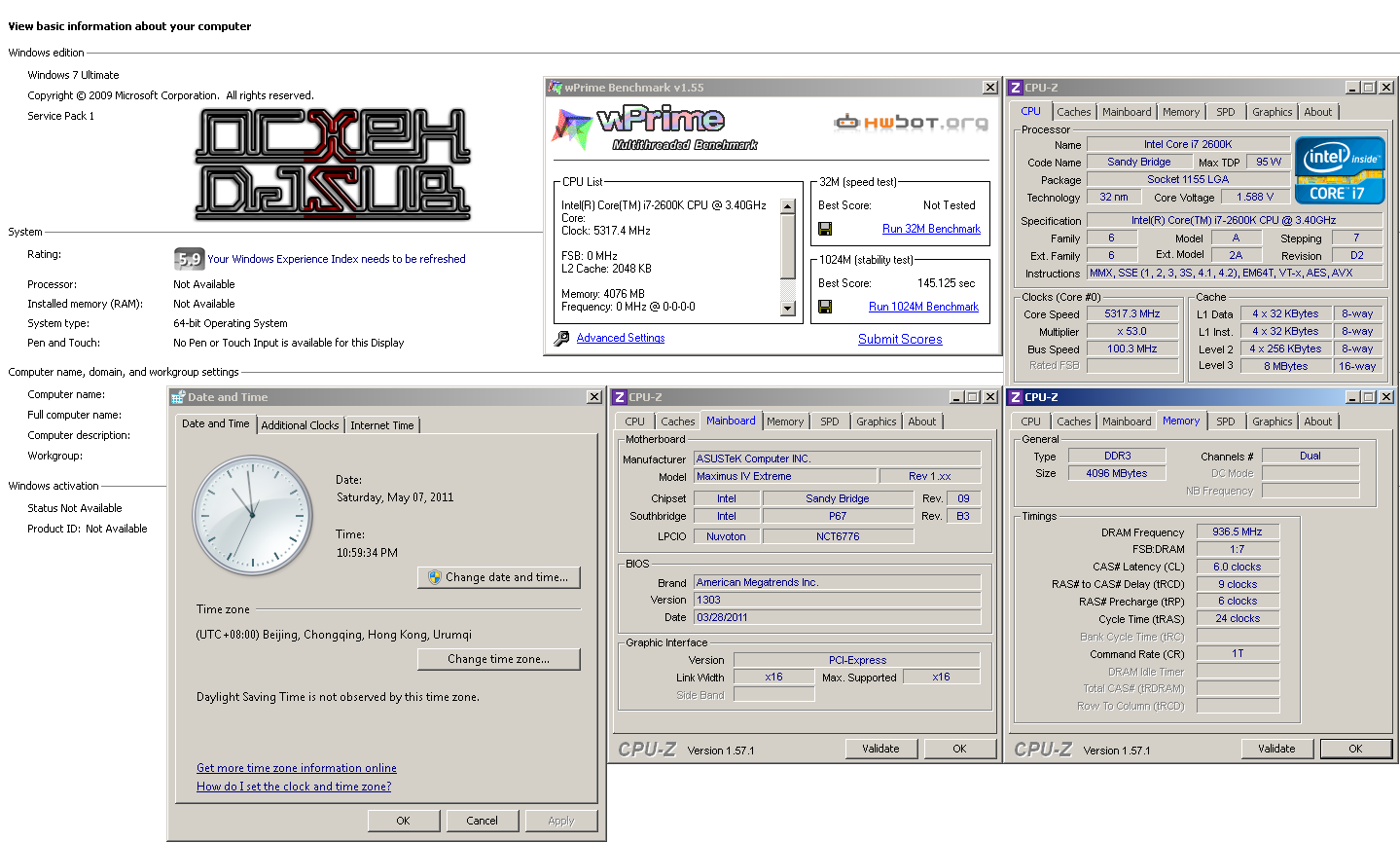
Task: Click CAS# Latency value 6.0 clocks
Action: pyautogui.click(x=1237, y=567)
